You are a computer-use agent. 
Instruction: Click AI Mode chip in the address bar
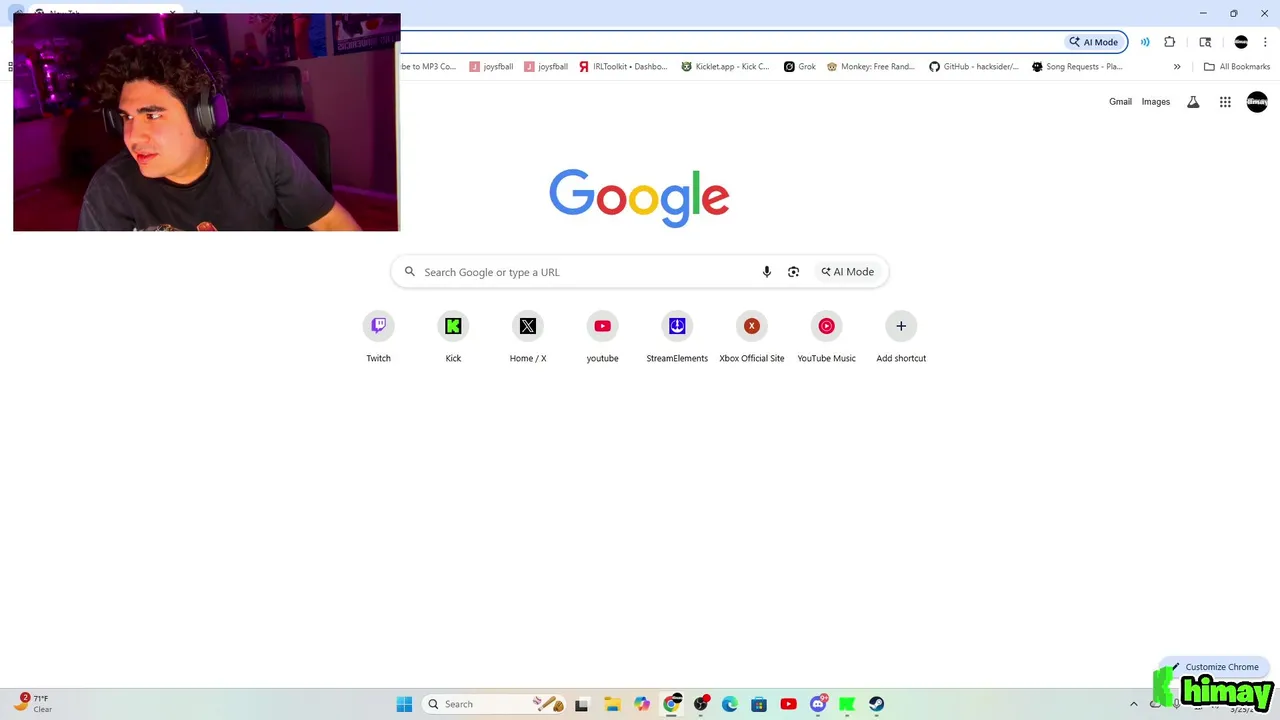click(x=1094, y=42)
